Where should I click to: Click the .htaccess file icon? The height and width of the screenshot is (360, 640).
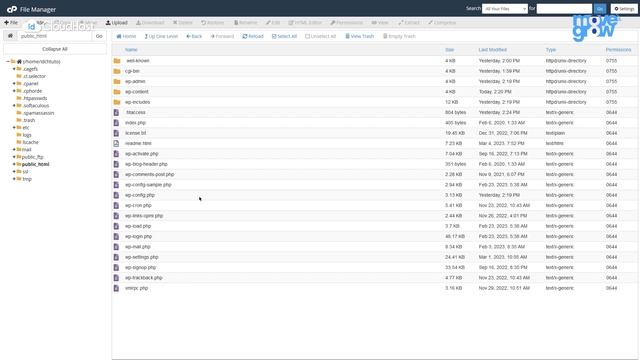pos(116,112)
